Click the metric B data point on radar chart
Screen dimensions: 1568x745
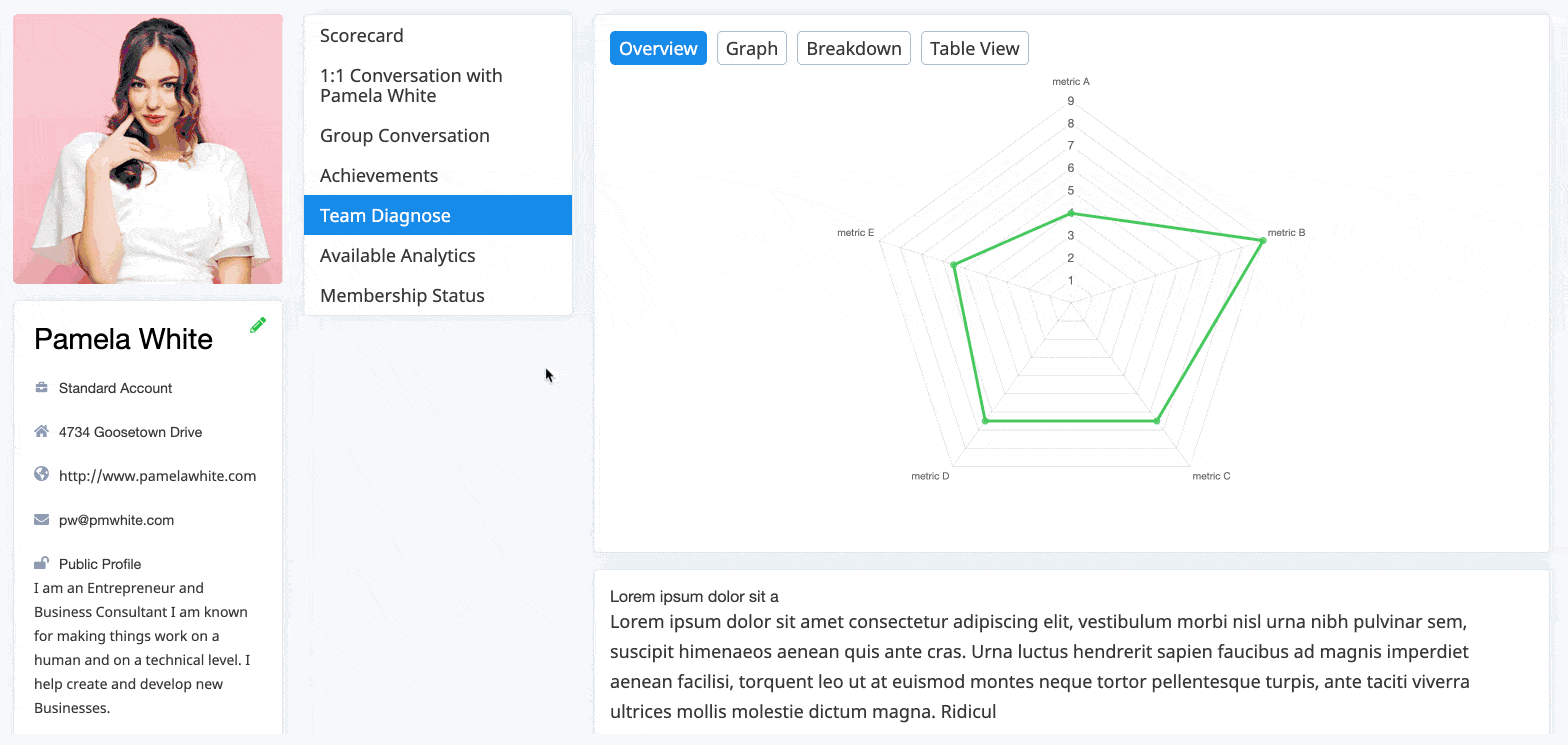(x=1261, y=240)
